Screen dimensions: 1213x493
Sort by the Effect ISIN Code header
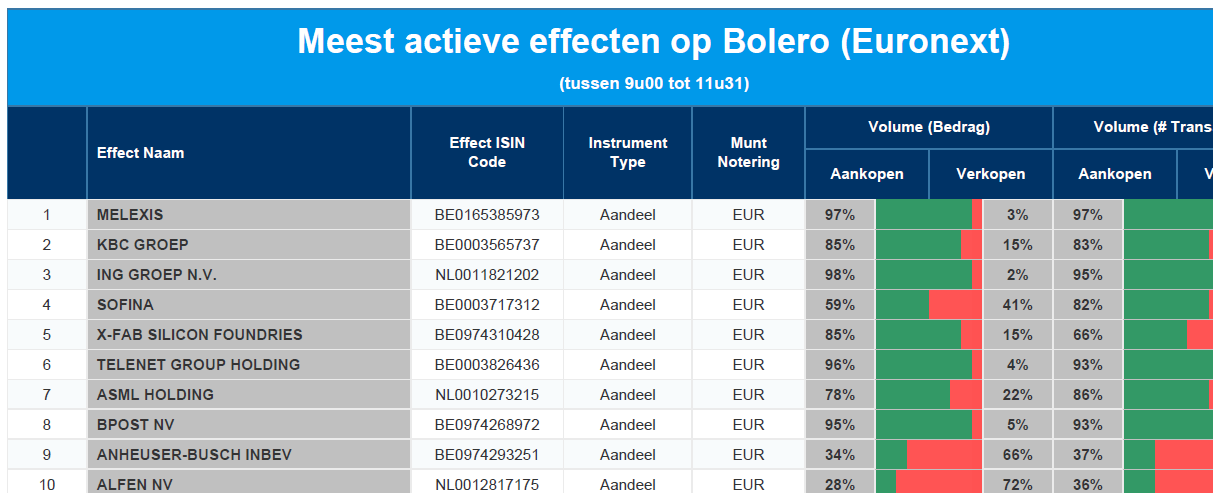point(487,153)
